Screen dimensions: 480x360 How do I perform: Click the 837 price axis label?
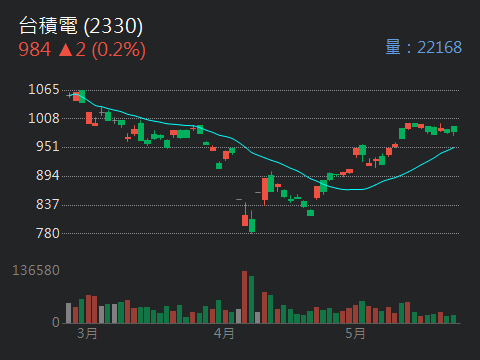coord(48,204)
